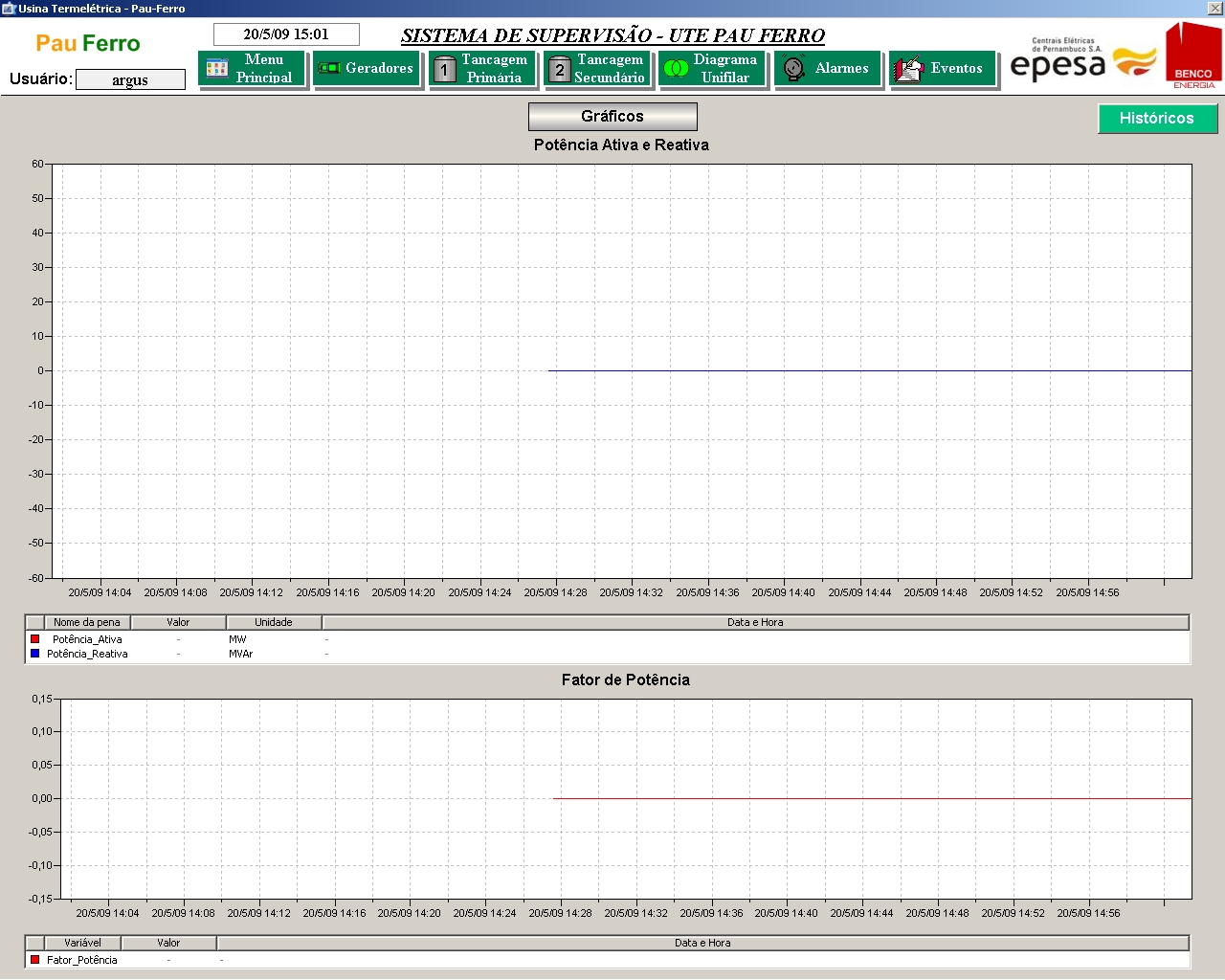Click the Data e Hora header in power legend

tap(755, 622)
